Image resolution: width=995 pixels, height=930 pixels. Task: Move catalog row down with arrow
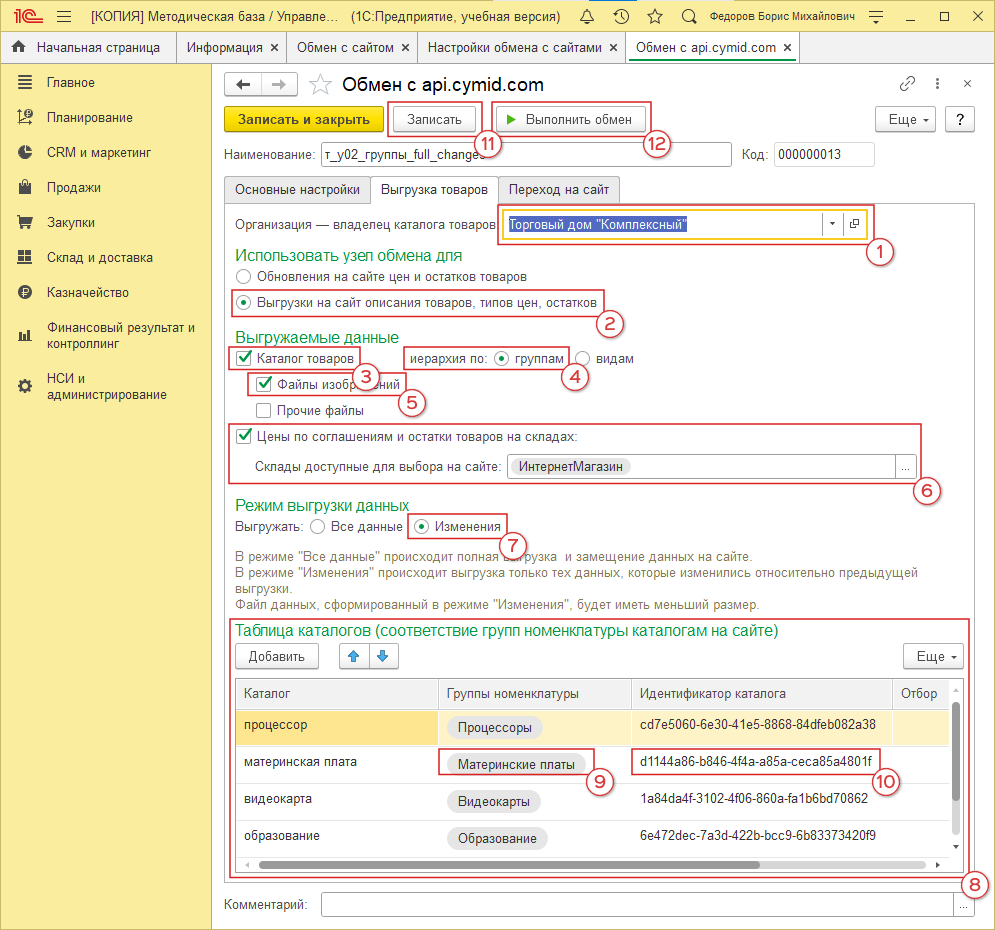pyautogui.click(x=384, y=656)
